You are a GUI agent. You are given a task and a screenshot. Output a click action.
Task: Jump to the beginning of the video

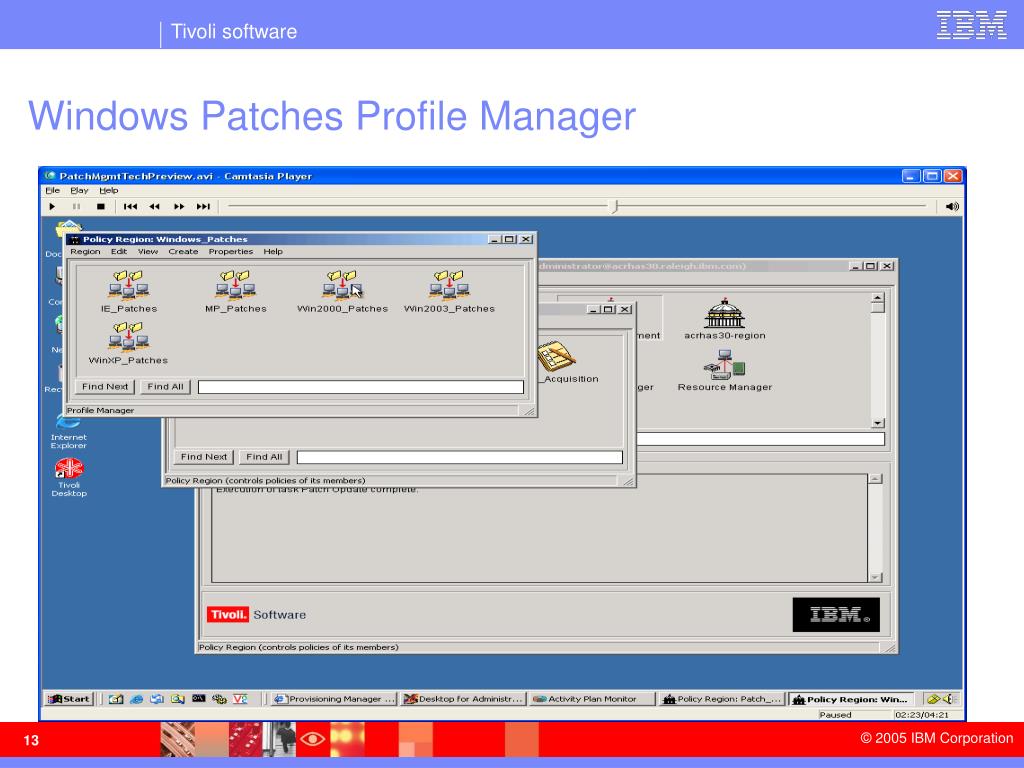pyautogui.click(x=131, y=206)
